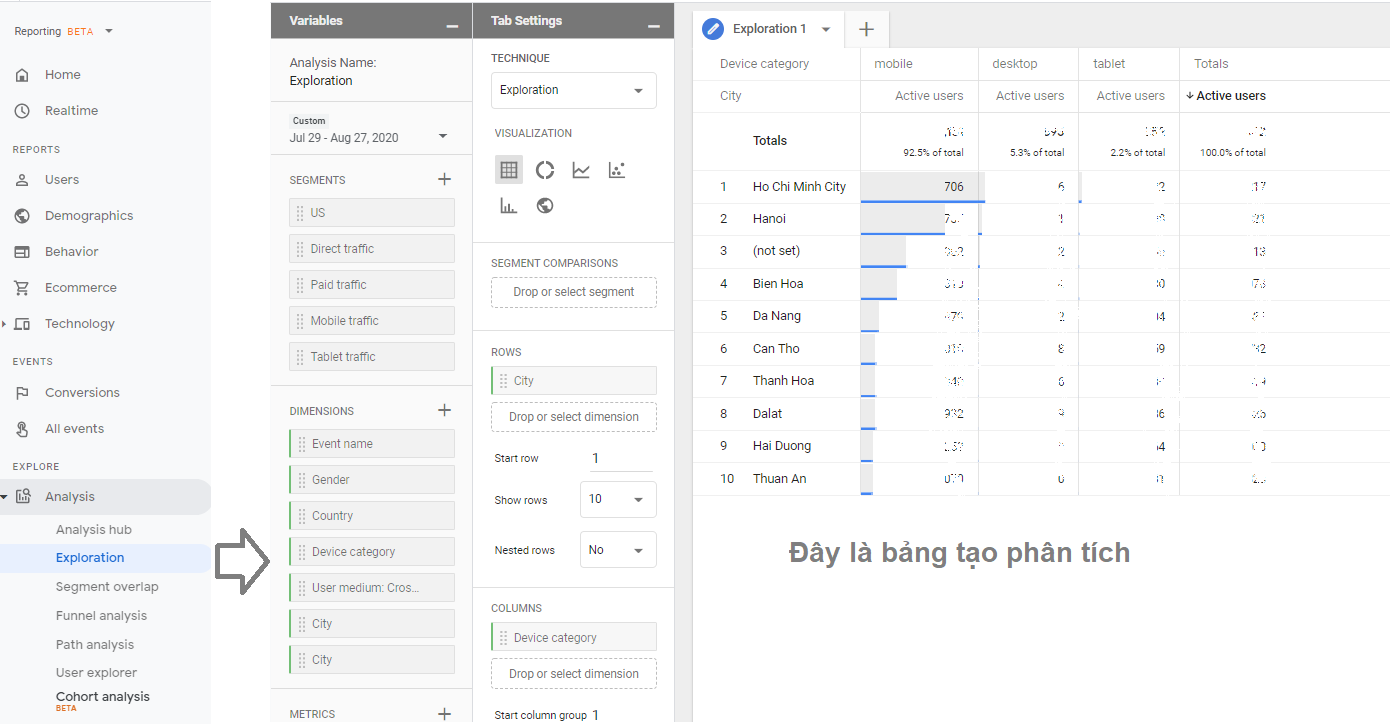The width and height of the screenshot is (1393, 724).
Task: Click the Start row input field
Action: point(620,458)
